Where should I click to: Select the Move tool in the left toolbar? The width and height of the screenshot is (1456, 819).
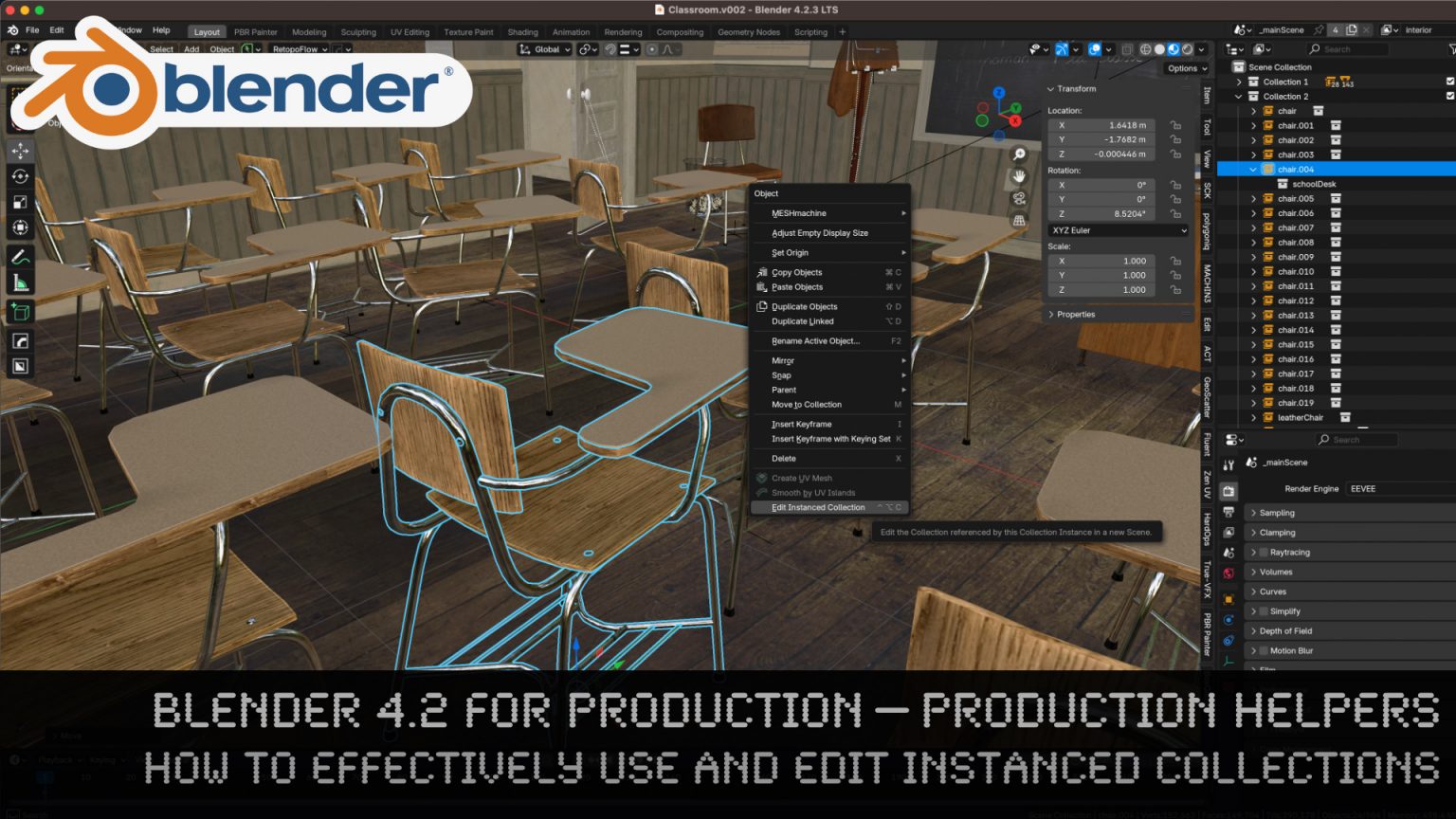(21, 150)
